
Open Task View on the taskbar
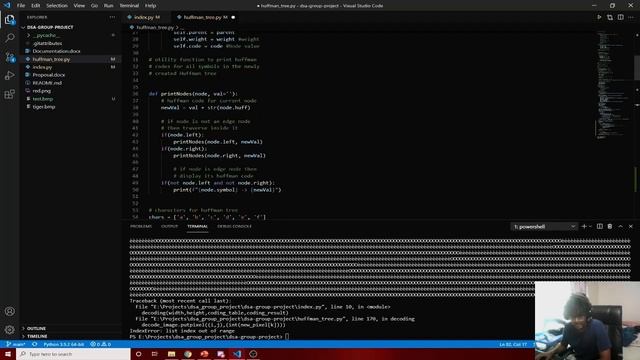pyautogui.click(x=155, y=354)
